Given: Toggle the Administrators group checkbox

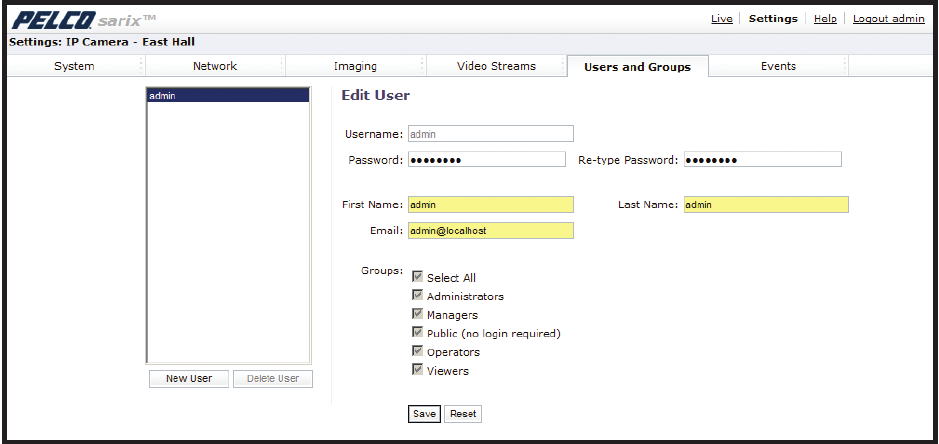Looking at the screenshot, I should 418,296.
